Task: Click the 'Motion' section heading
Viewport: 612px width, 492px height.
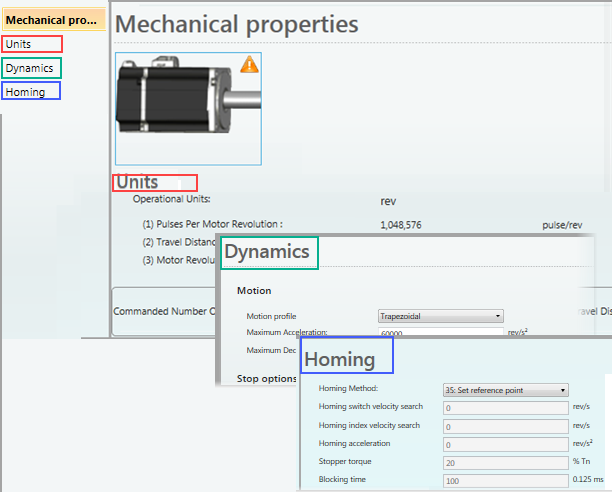Action: click(x=254, y=291)
